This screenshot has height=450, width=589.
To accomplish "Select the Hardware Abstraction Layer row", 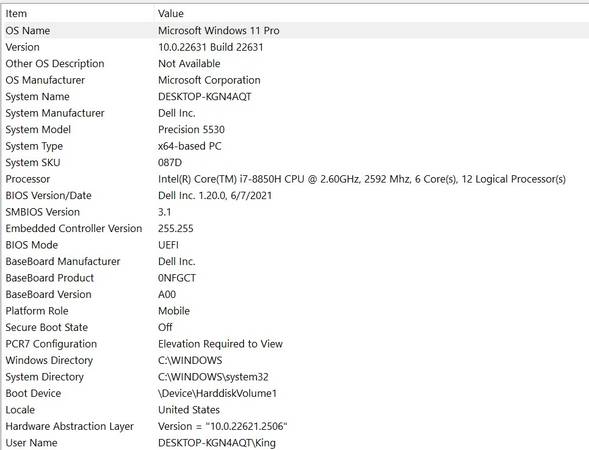I will point(295,426).
